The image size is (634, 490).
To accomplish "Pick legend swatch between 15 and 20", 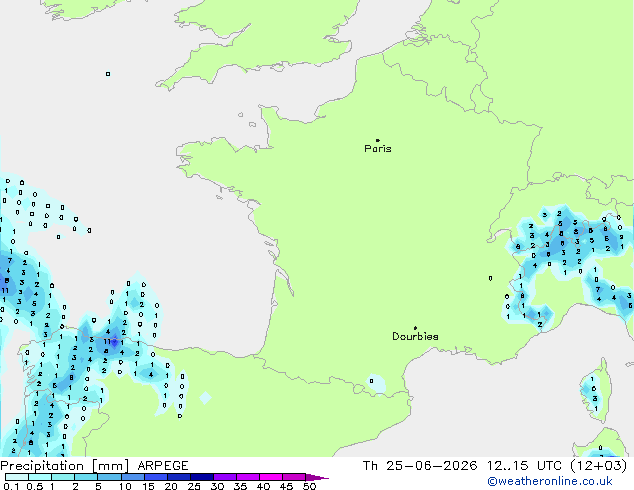I will click(x=156, y=477).
